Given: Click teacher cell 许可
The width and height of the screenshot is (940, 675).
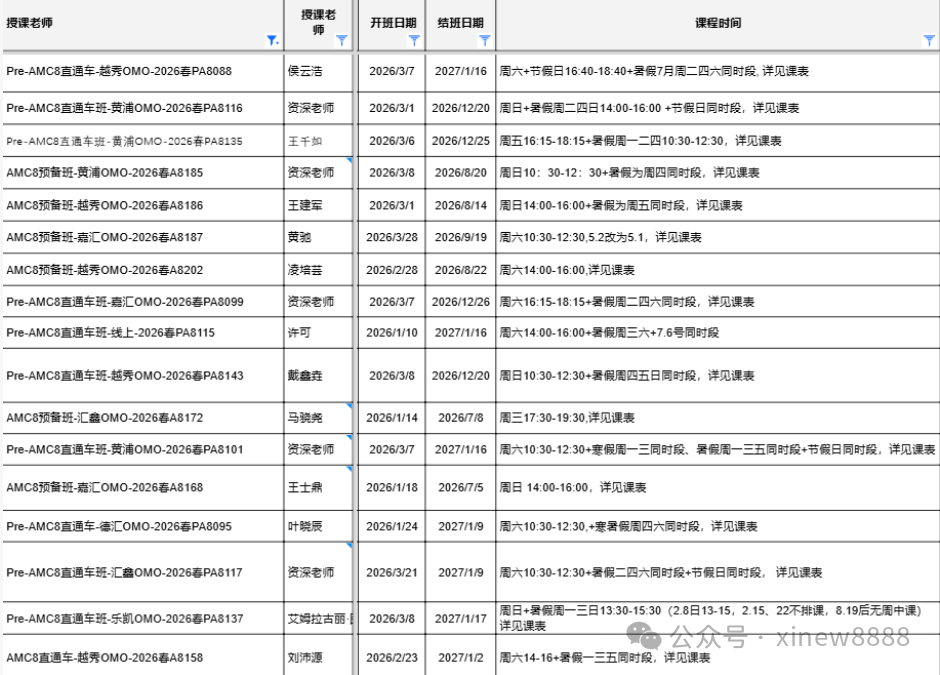Looking at the screenshot, I should (x=299, y=333).
